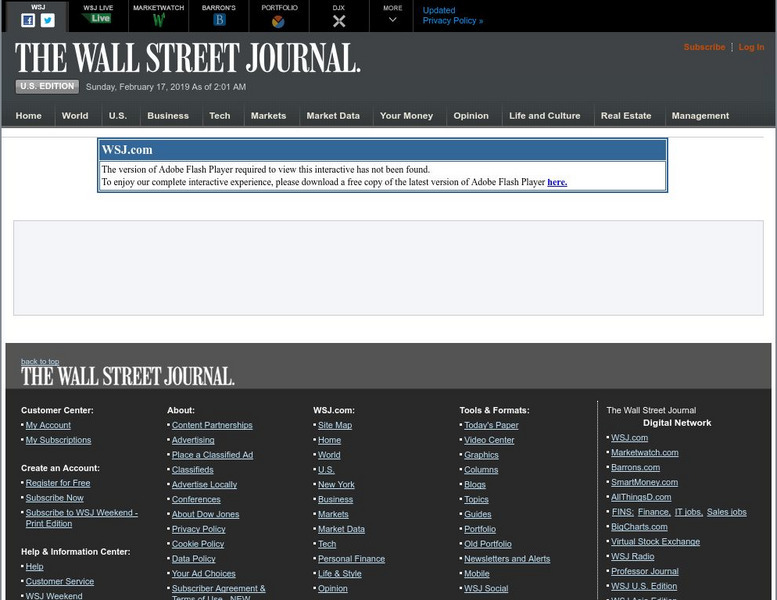
Task: Open the Real Estate nav tab
Action: point(626,115)
